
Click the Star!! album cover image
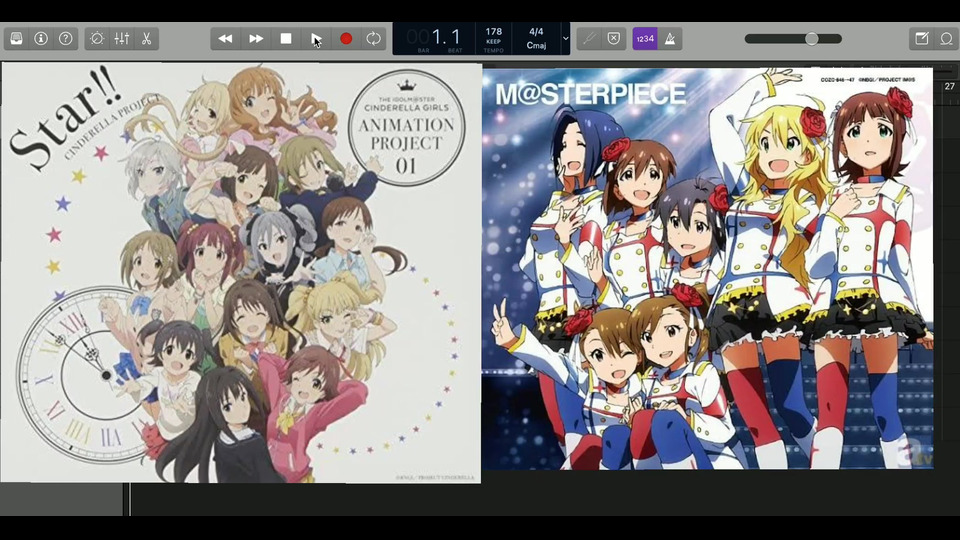[x=241, y=272]
